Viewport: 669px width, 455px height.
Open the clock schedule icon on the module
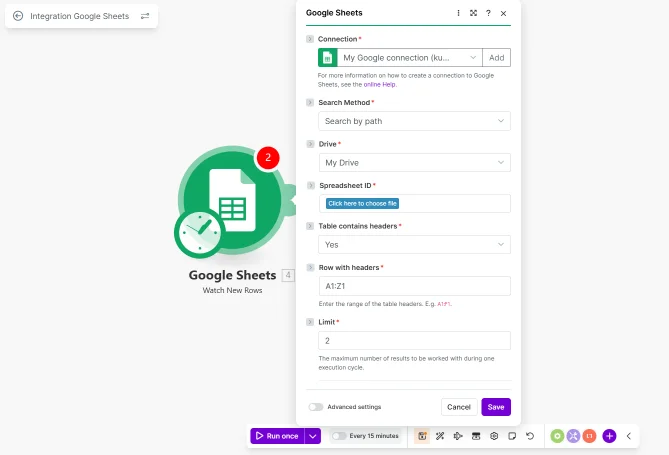[x=199, y=233]
